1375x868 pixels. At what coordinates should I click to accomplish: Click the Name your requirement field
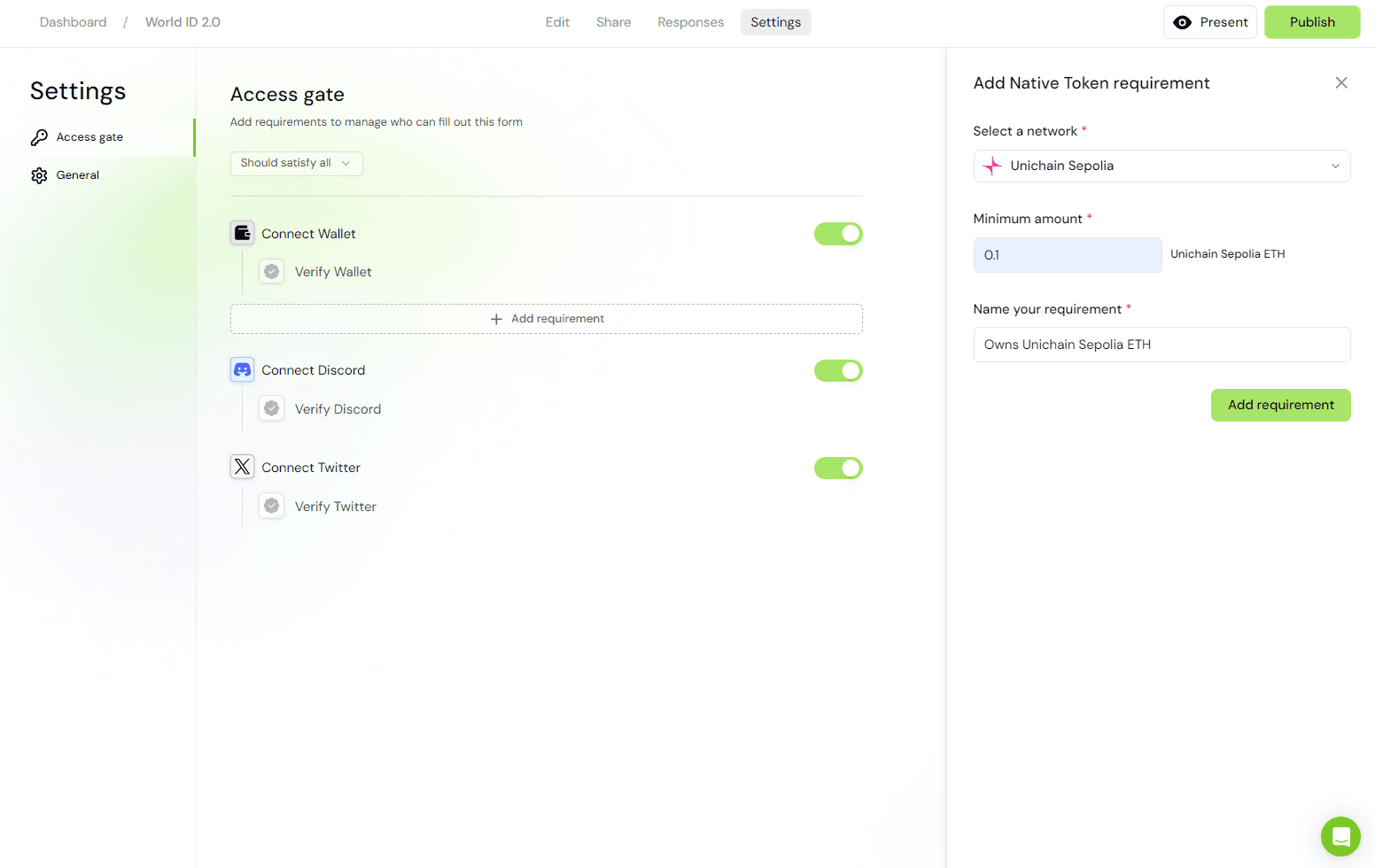point(1161,345)
